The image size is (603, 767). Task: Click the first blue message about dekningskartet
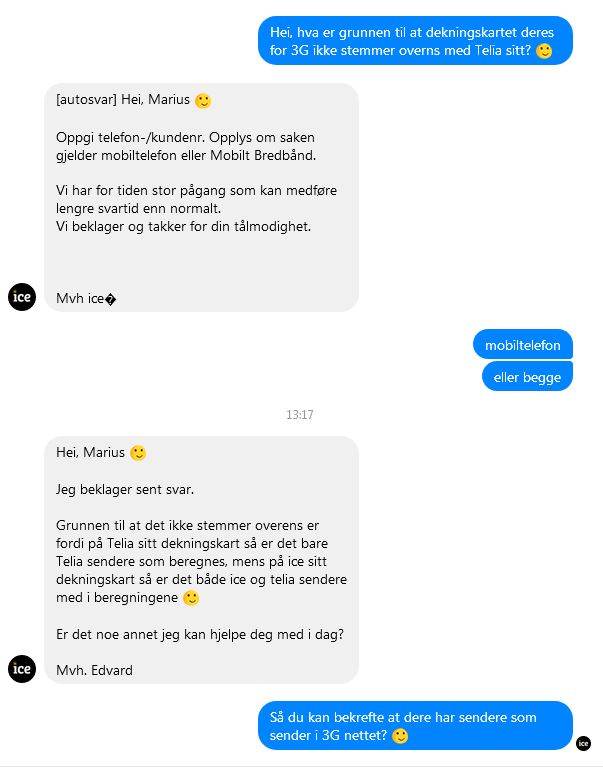(415, 41)
